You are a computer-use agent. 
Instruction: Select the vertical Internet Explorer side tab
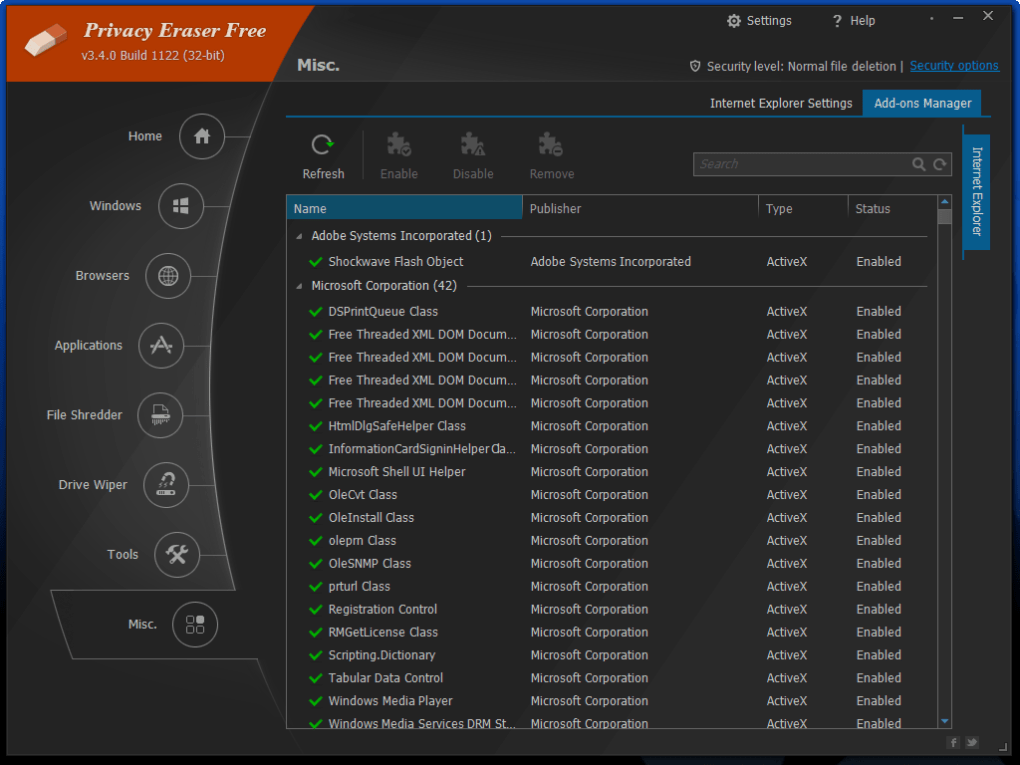click(977, 191)
